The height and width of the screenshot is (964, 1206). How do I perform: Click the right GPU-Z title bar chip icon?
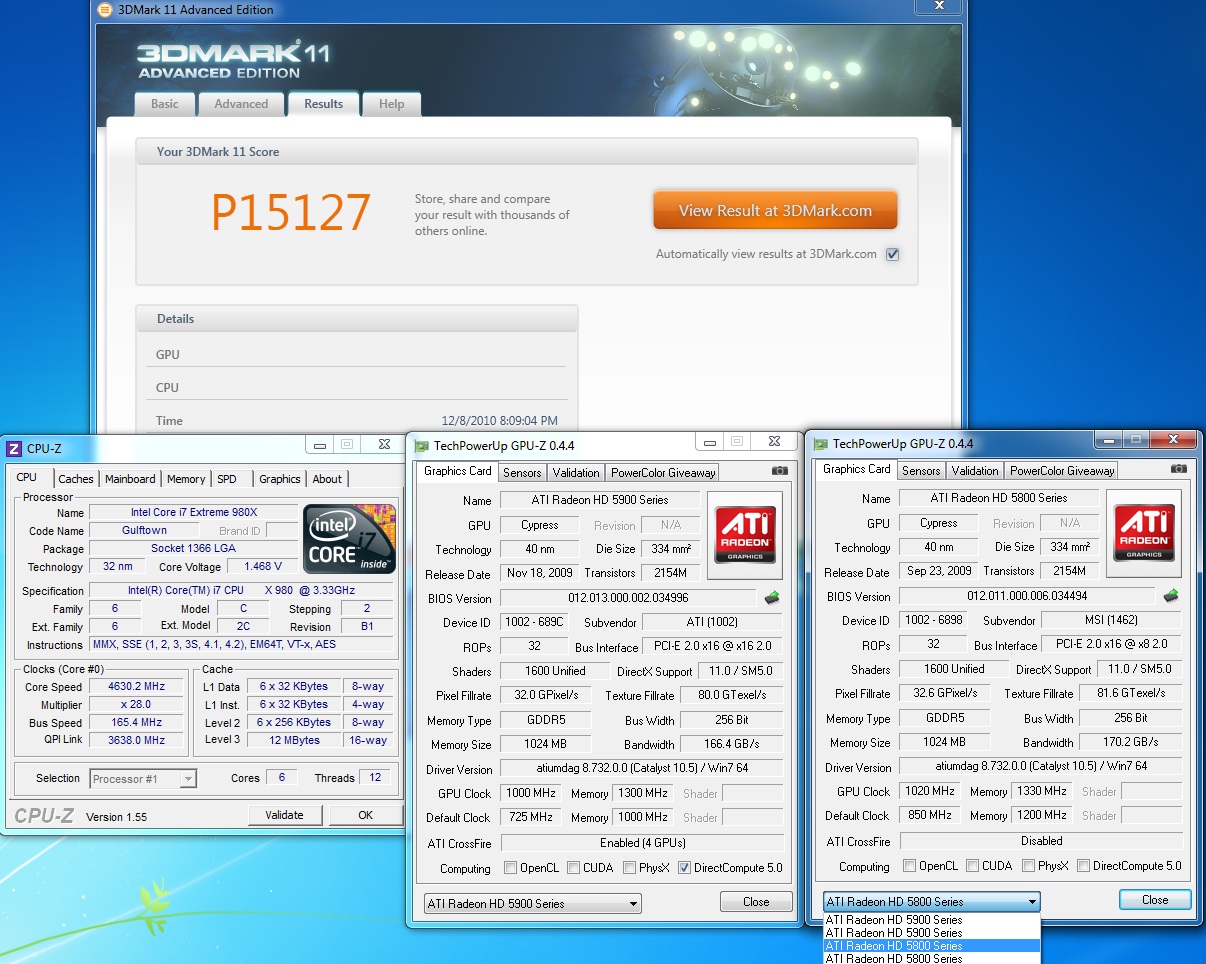tap(821, 444)
